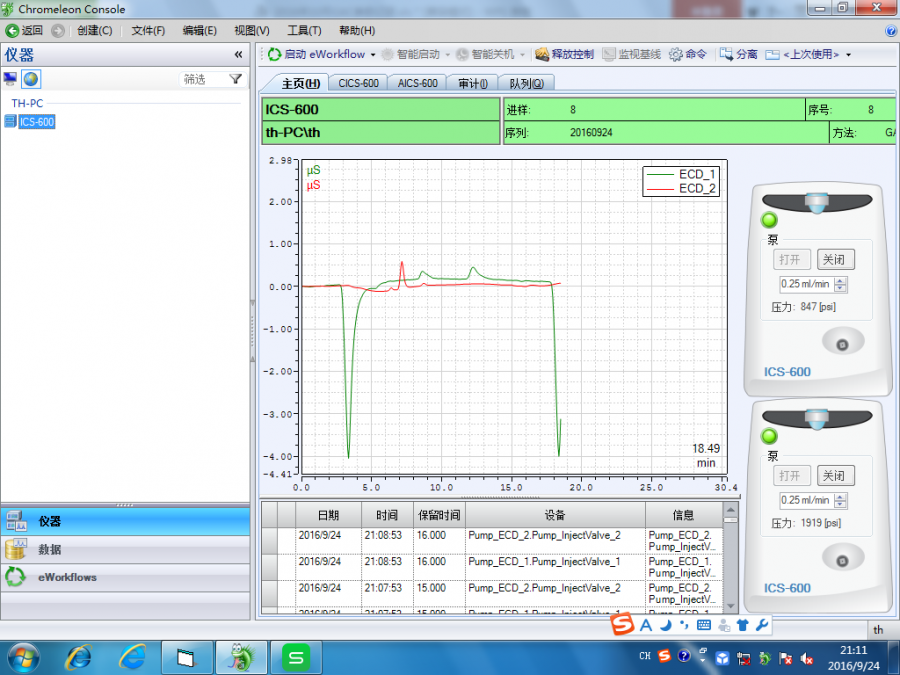Viewport: 900px width, 675px height.
Task: Click 打开 button on upper pump
Action: pyautogui.click(x=791, y=259)
